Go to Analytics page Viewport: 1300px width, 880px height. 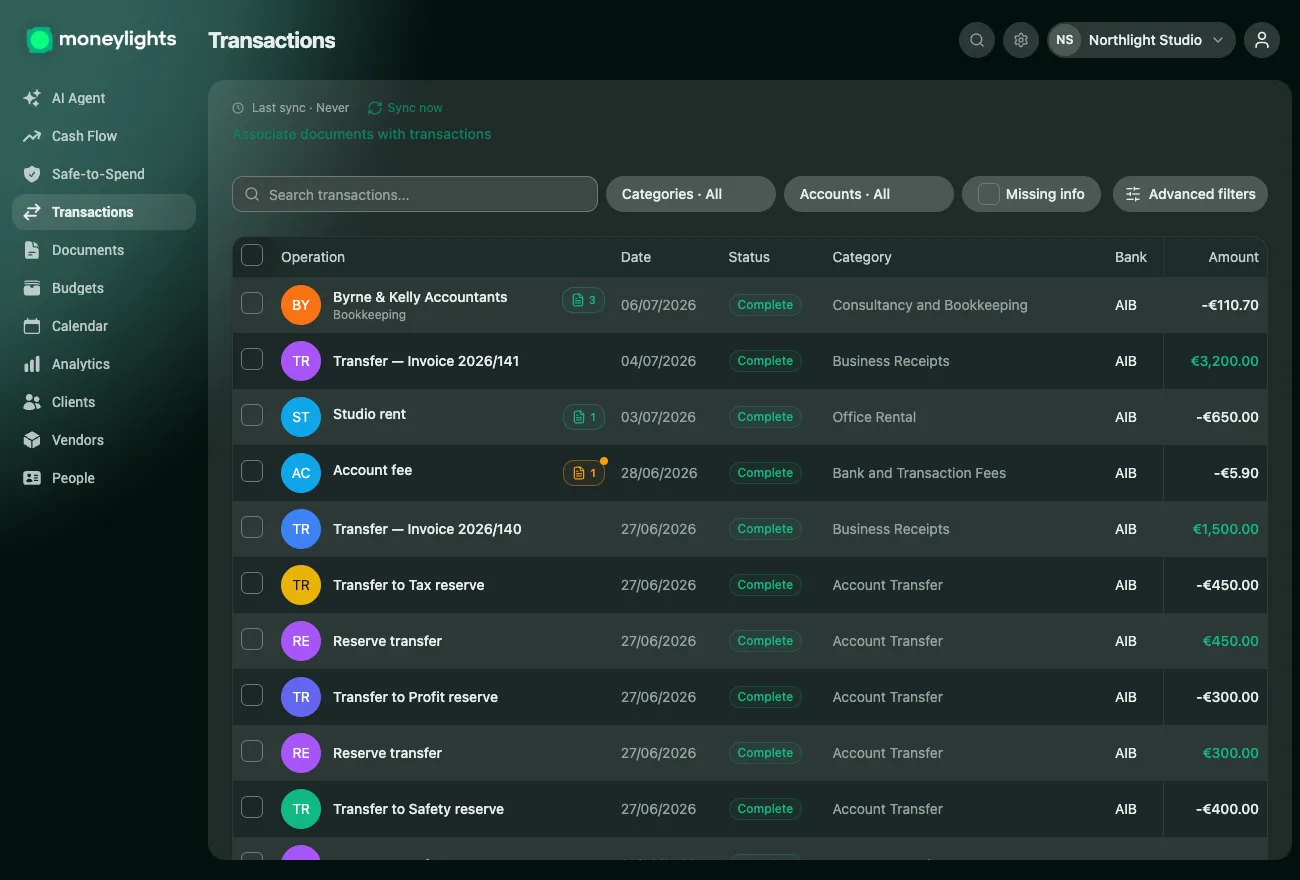[104, 364]
